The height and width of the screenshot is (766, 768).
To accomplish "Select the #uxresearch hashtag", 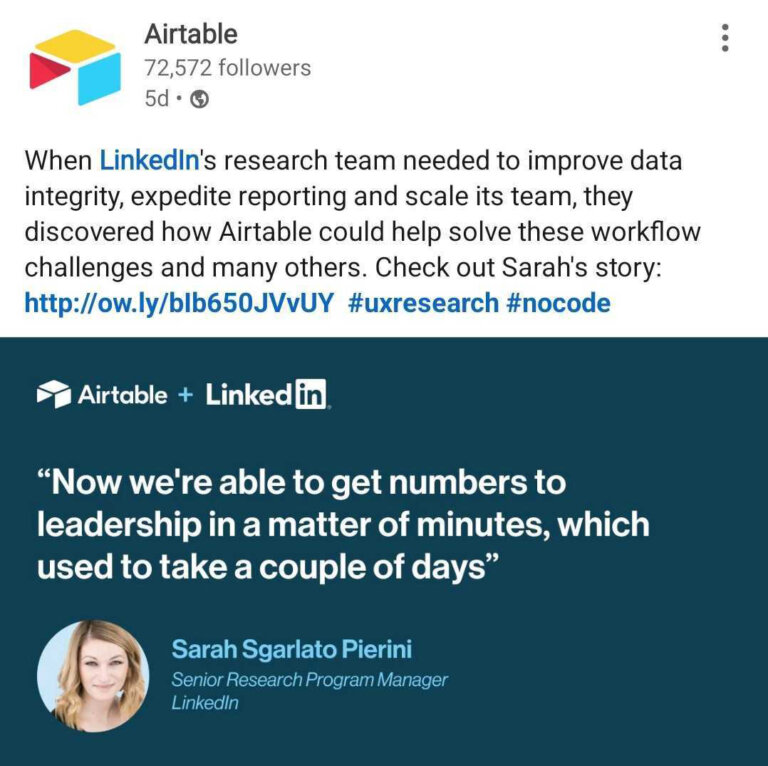I will 423,302.
